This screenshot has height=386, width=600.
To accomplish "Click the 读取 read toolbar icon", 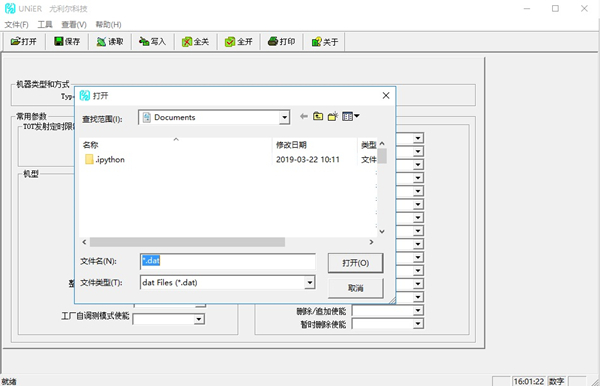I will point(110,41).
